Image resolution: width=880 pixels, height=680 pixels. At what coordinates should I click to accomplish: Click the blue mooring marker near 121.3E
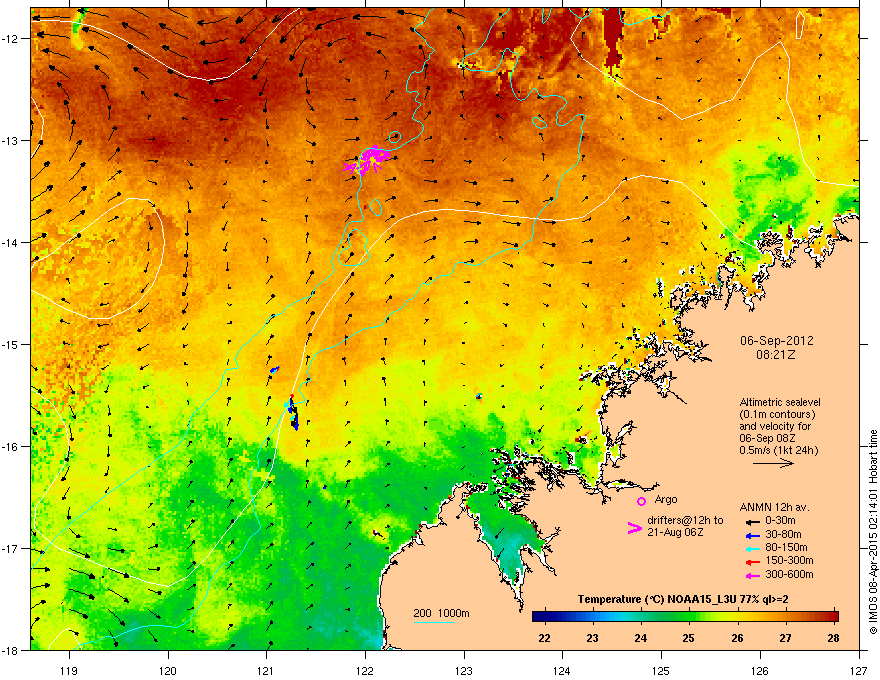click(x=293, y=414)
